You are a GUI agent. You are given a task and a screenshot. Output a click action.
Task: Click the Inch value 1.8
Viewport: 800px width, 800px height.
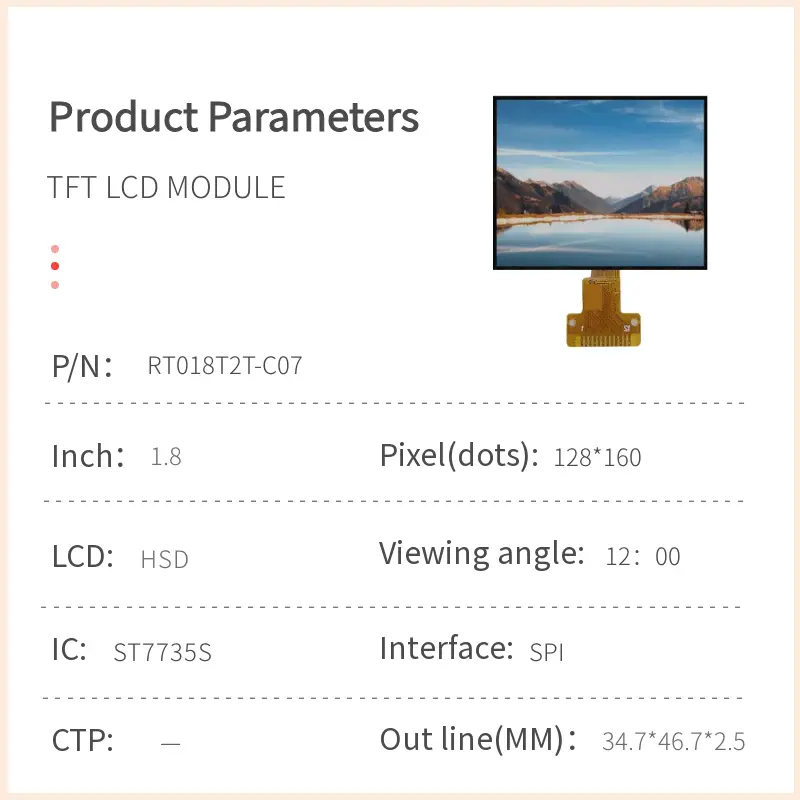tap(166, 458)
